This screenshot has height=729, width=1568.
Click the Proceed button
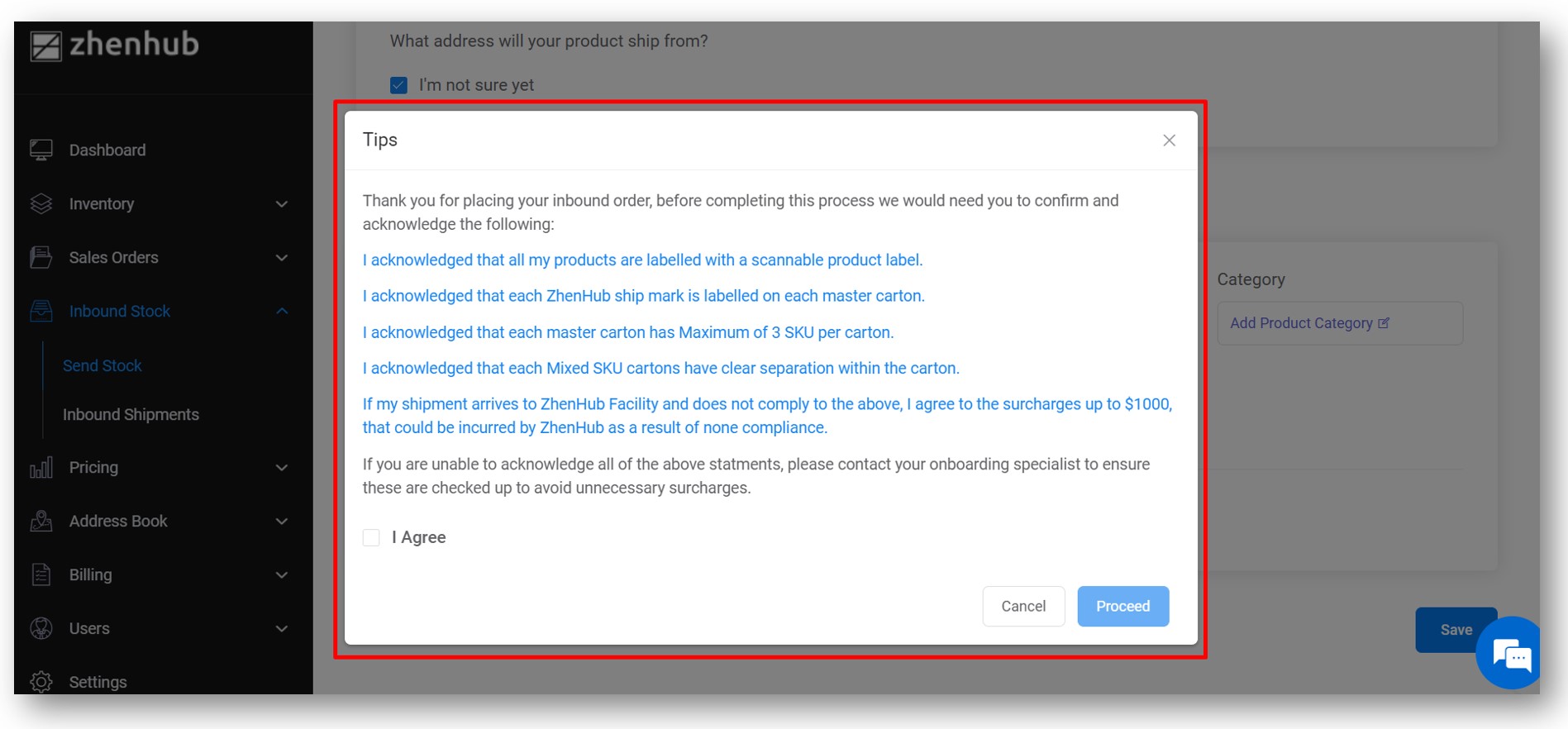tap(1122, 606)
